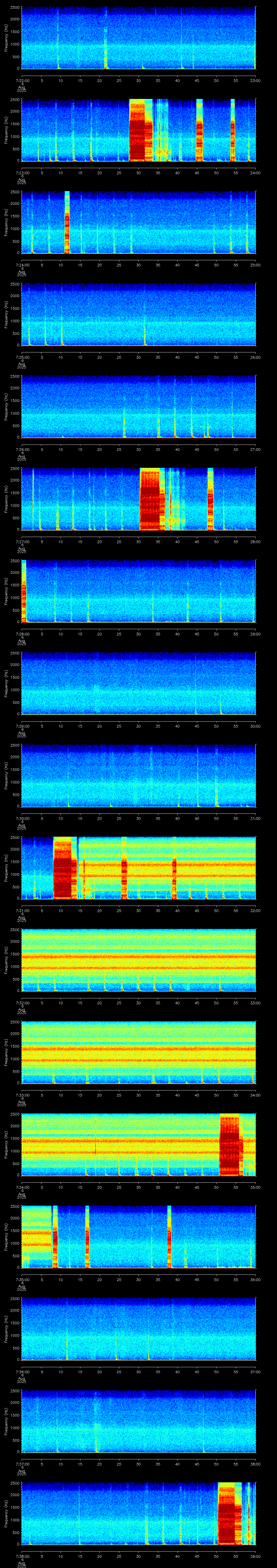The height and width of the screenshot is (1568, 277).
Task: Open the spectrogram panel starting at 7:25:00
Action: pos(138,315)
